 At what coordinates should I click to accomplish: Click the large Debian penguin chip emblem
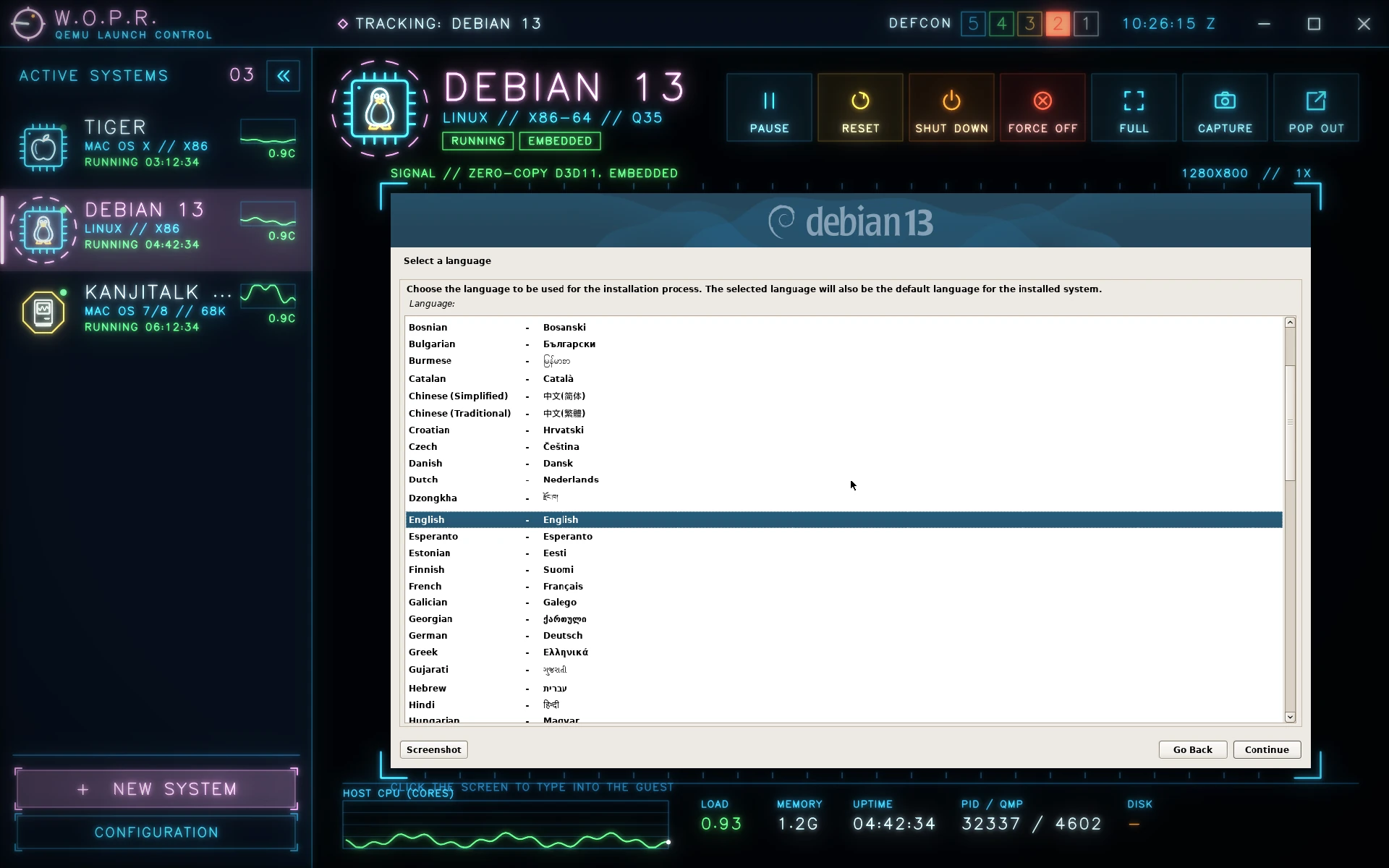[x=380, y=109]
